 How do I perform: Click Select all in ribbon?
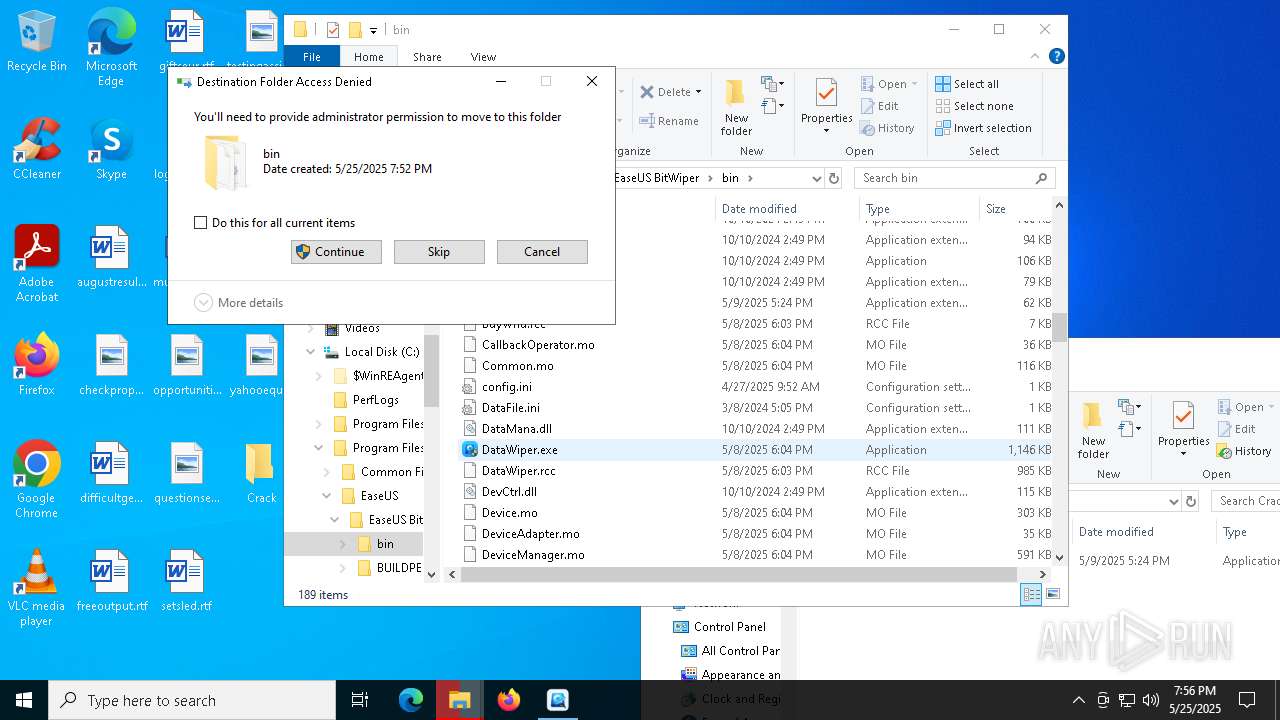967,84
